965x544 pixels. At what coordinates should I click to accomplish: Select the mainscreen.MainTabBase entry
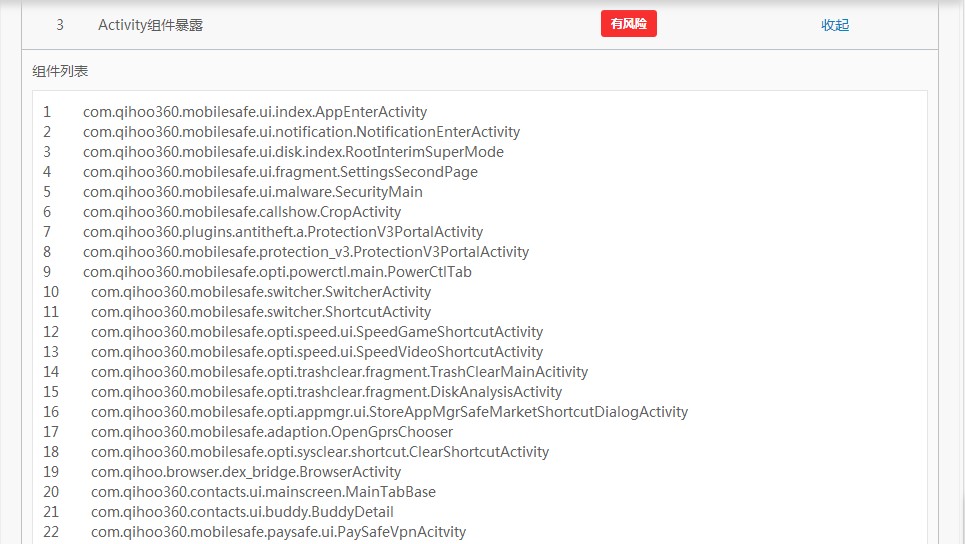263,492
